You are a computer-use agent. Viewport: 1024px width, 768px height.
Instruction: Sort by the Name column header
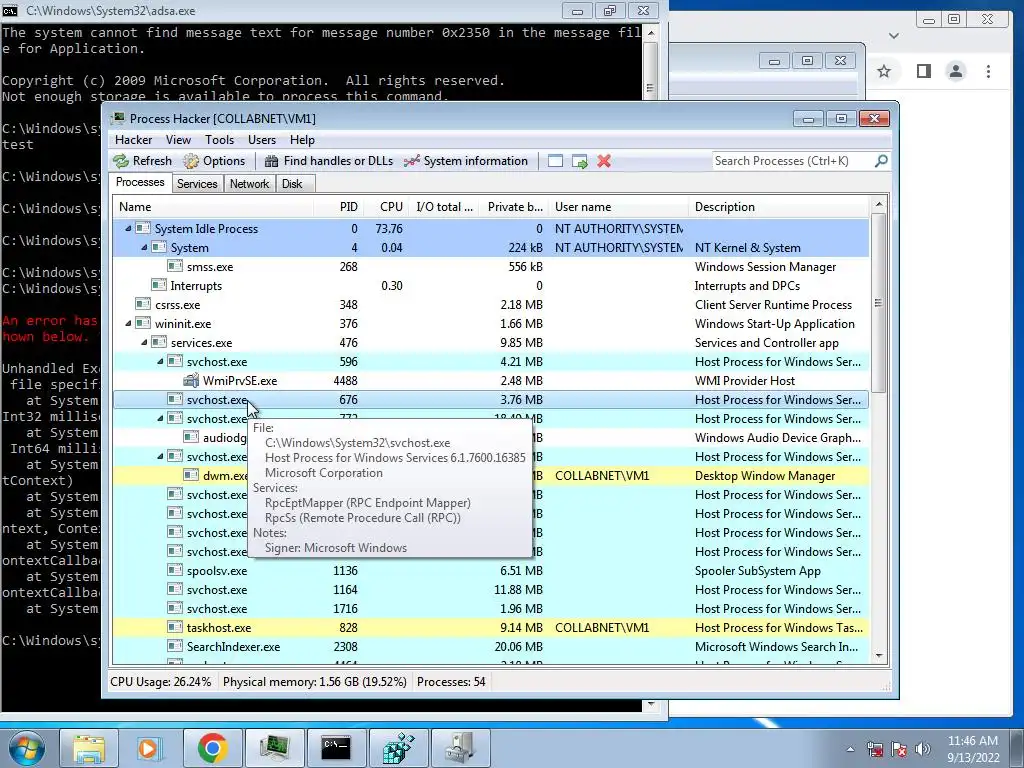click(213, 207)
